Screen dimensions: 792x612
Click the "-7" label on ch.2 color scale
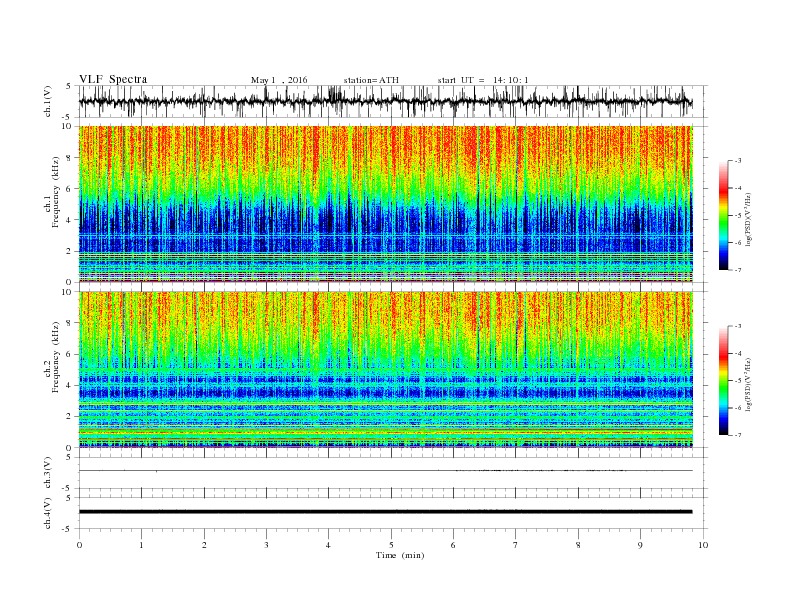tap(737, 435)
